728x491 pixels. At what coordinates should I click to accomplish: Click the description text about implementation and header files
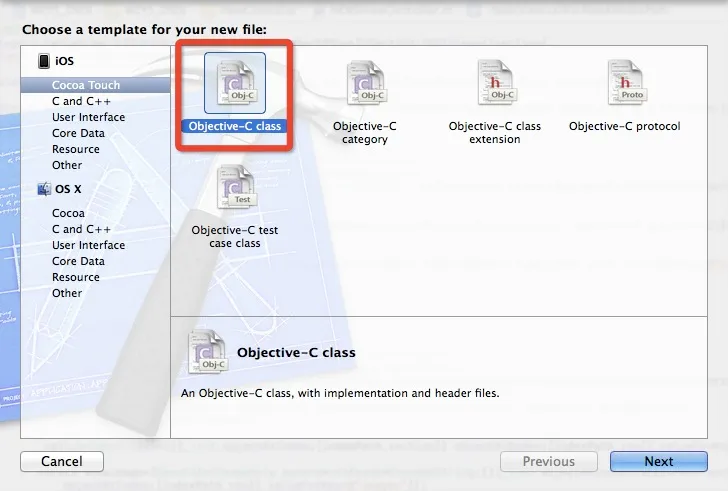tap(340, 394)
